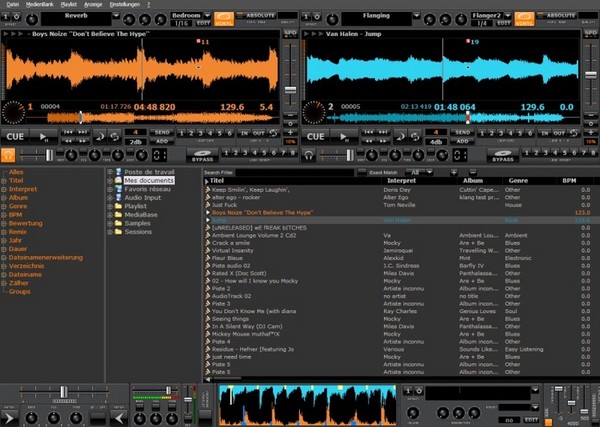Toggle the effect power button on deck 1
600x427 pixels.
point(16,17)
